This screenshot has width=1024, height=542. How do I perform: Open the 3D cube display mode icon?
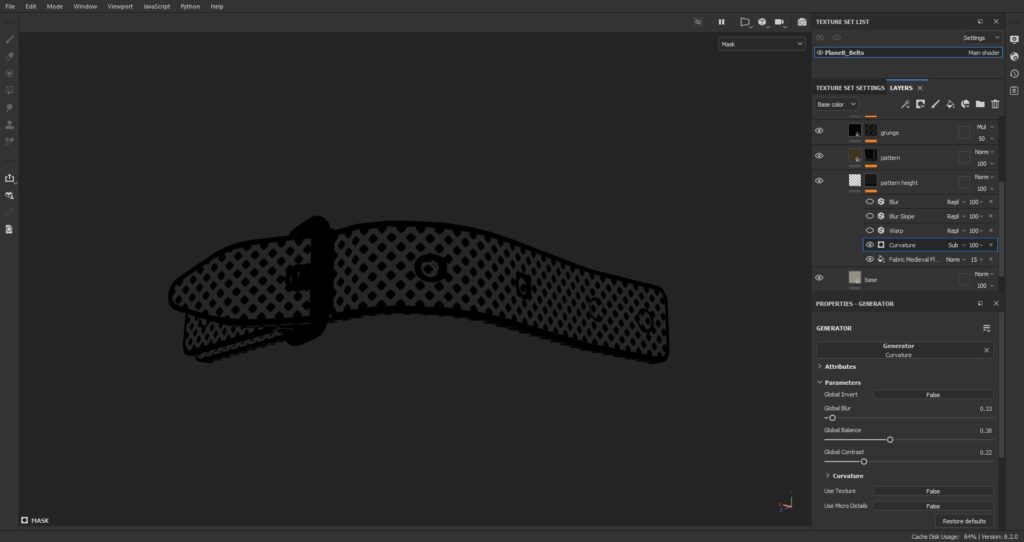point(762,22)
